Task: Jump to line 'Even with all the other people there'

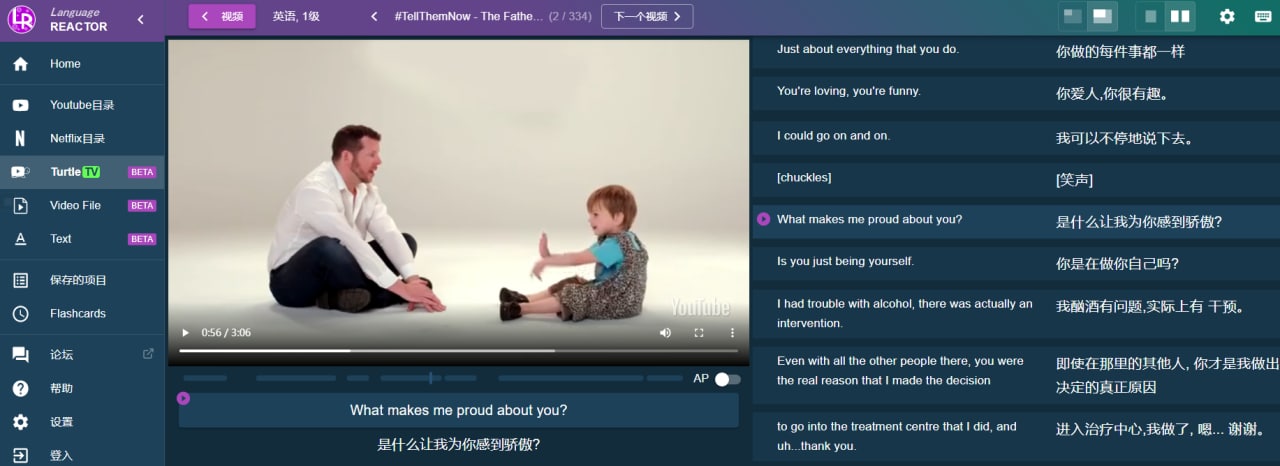Action: click(x=900, y=370)
